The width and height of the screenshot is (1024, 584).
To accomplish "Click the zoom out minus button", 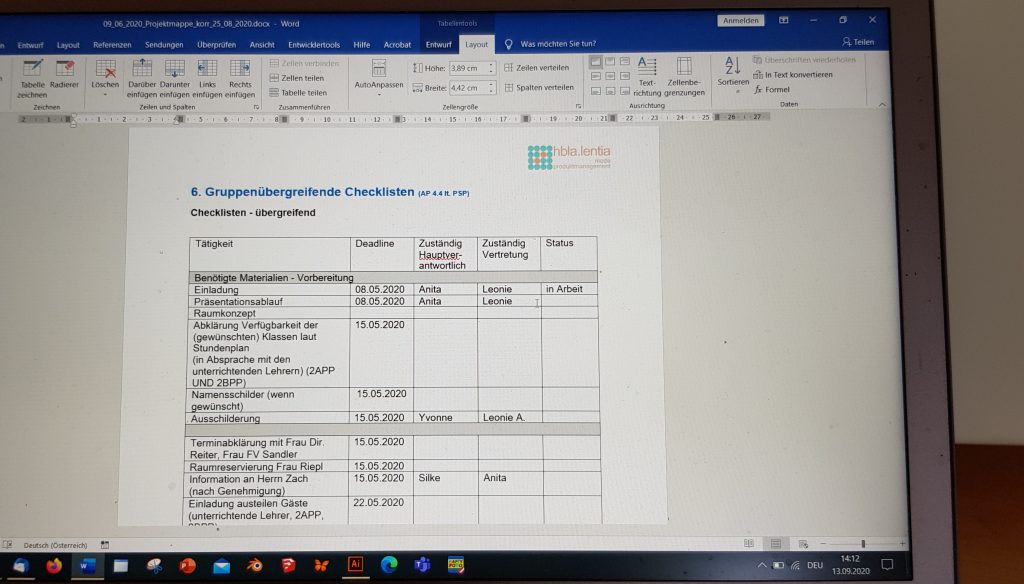I will [823, 543].
